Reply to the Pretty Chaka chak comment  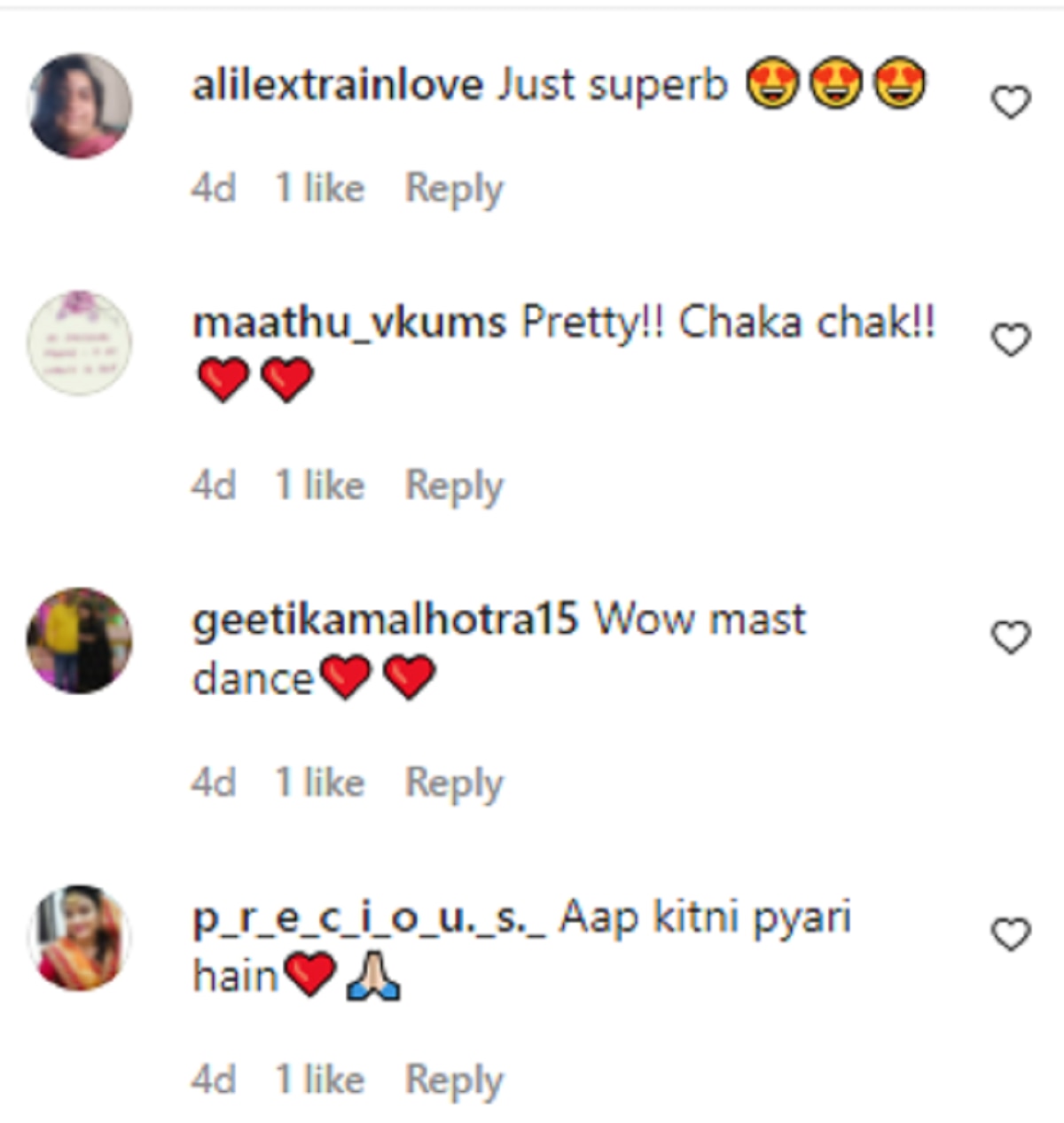(454, 486)
